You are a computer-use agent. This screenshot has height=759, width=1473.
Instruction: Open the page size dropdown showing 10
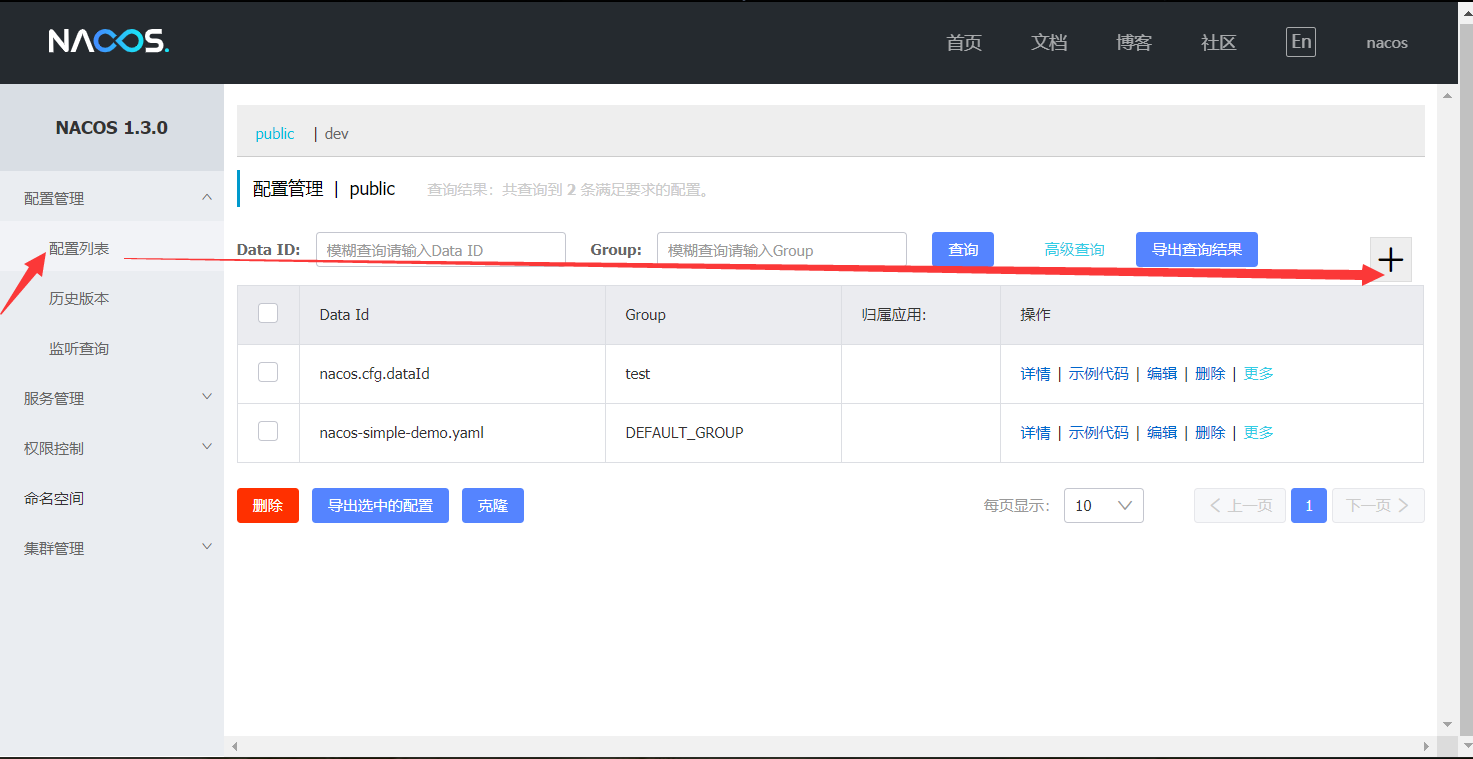click(1103, 505)
